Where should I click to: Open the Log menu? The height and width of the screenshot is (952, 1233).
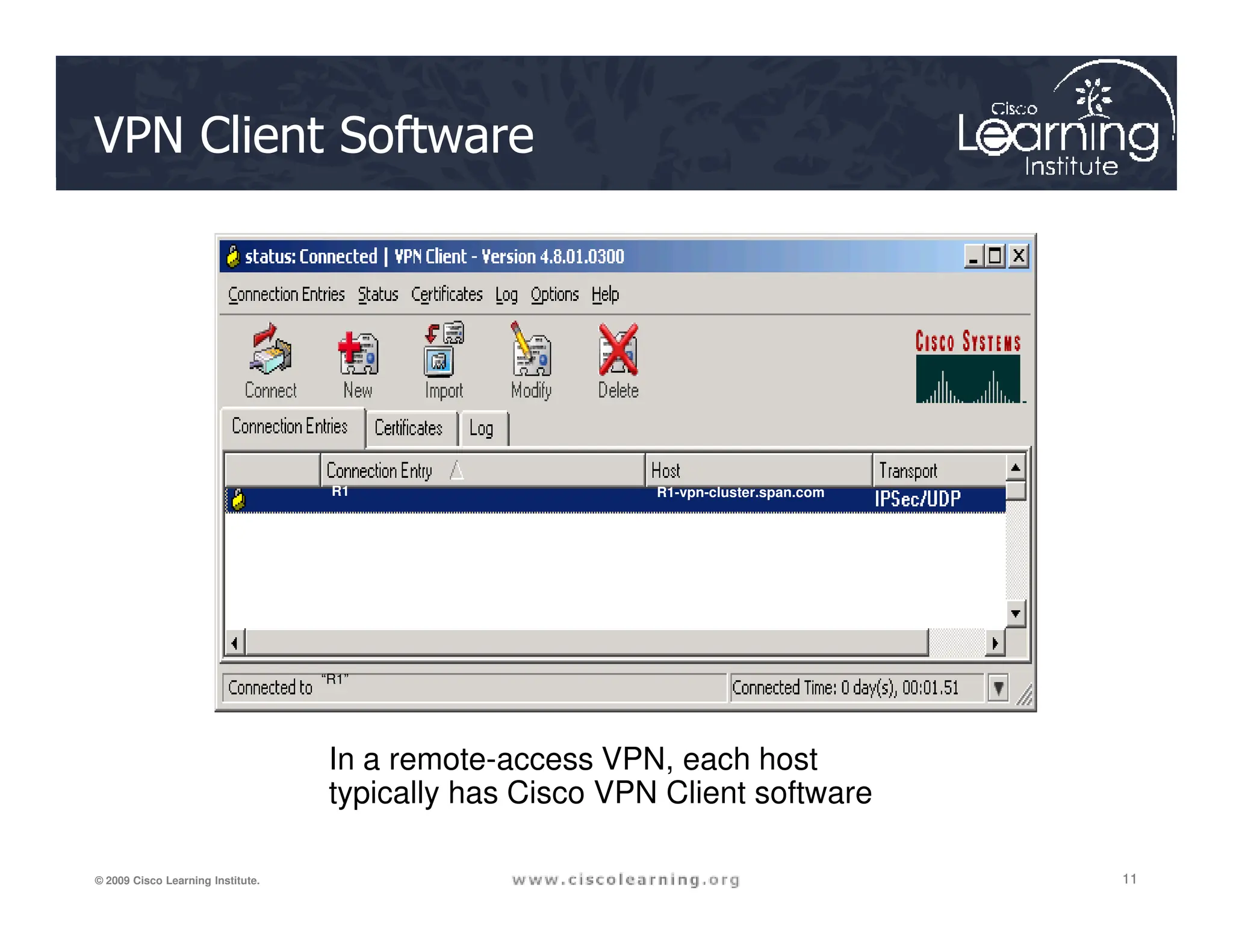[x=506, y=294]
